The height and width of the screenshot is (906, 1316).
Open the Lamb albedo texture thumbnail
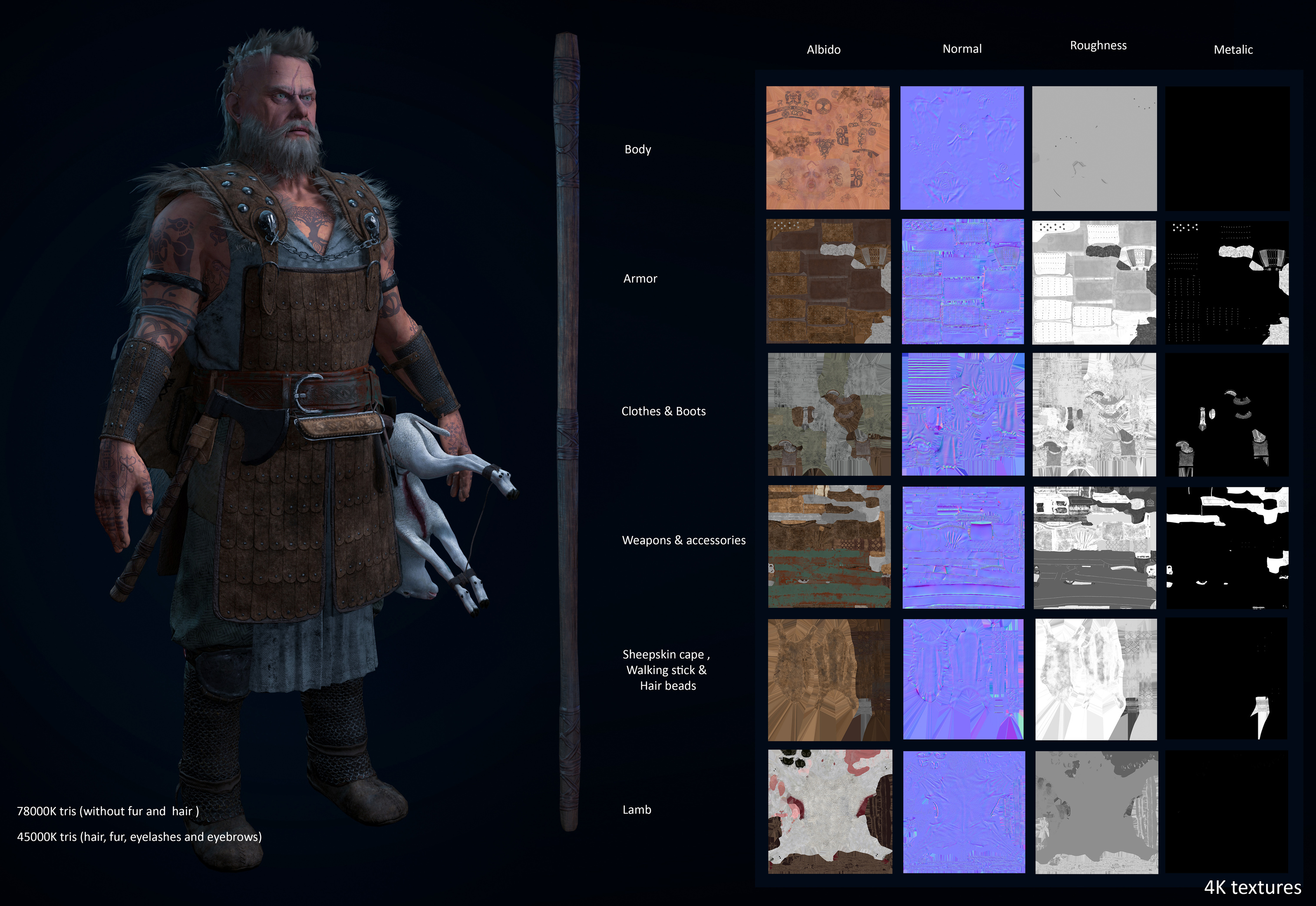[830, 812]
